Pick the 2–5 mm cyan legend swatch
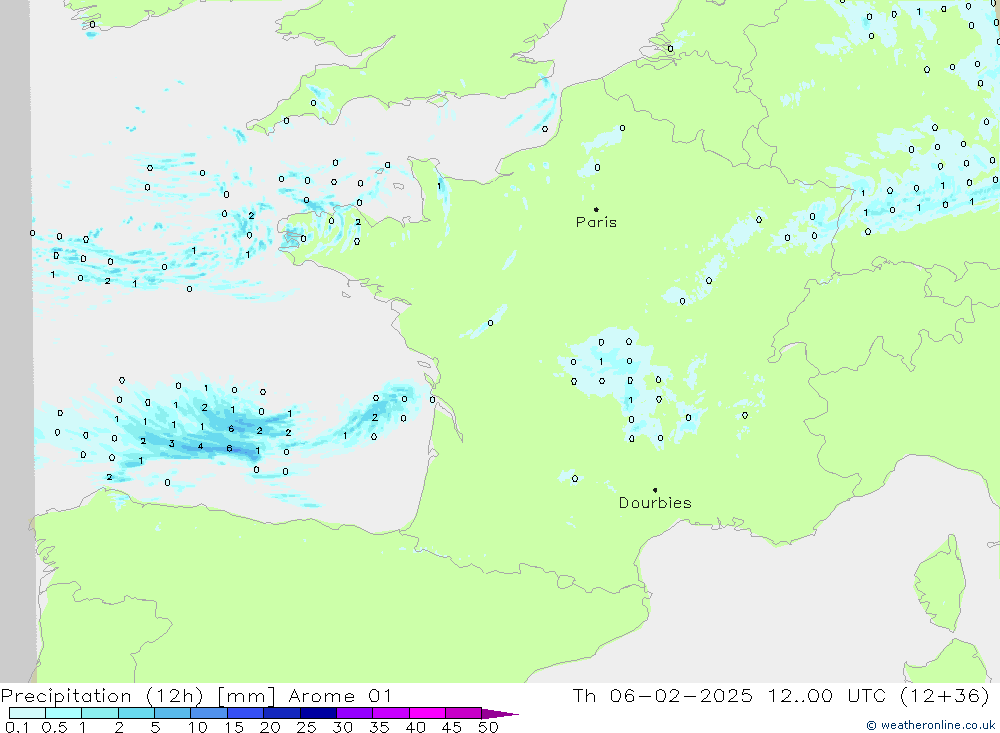Image resolution: width=1000 pixels, height=733 pixels. 136,713
